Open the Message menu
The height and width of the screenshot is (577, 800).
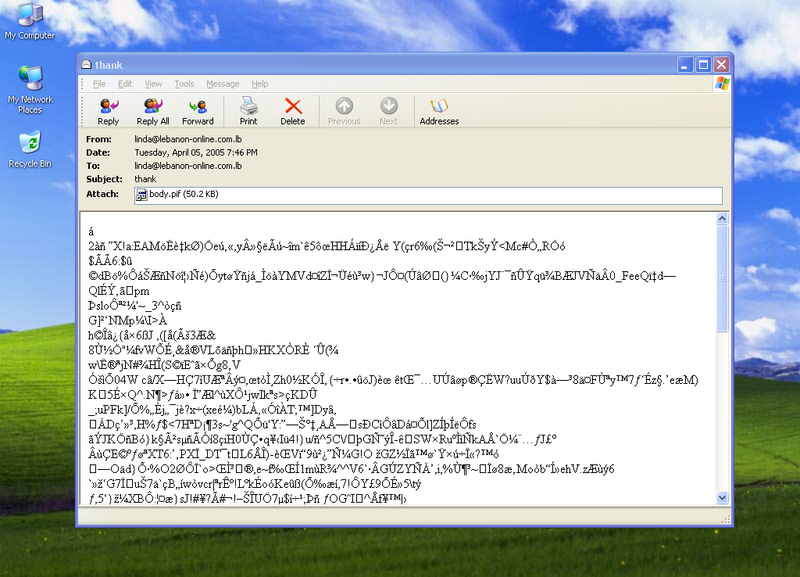click(x=222, y=84)
